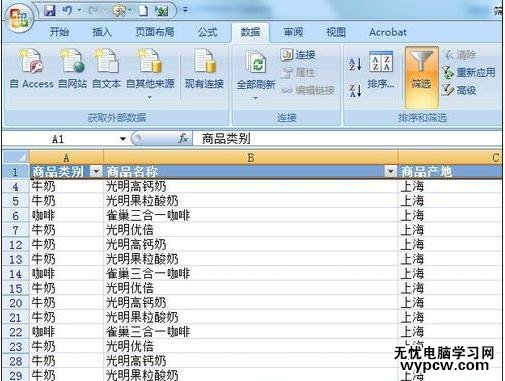Switch to the 审阅 tab
Image resolution: width=505 pixels, height=381 pixels.
[293, 32]
